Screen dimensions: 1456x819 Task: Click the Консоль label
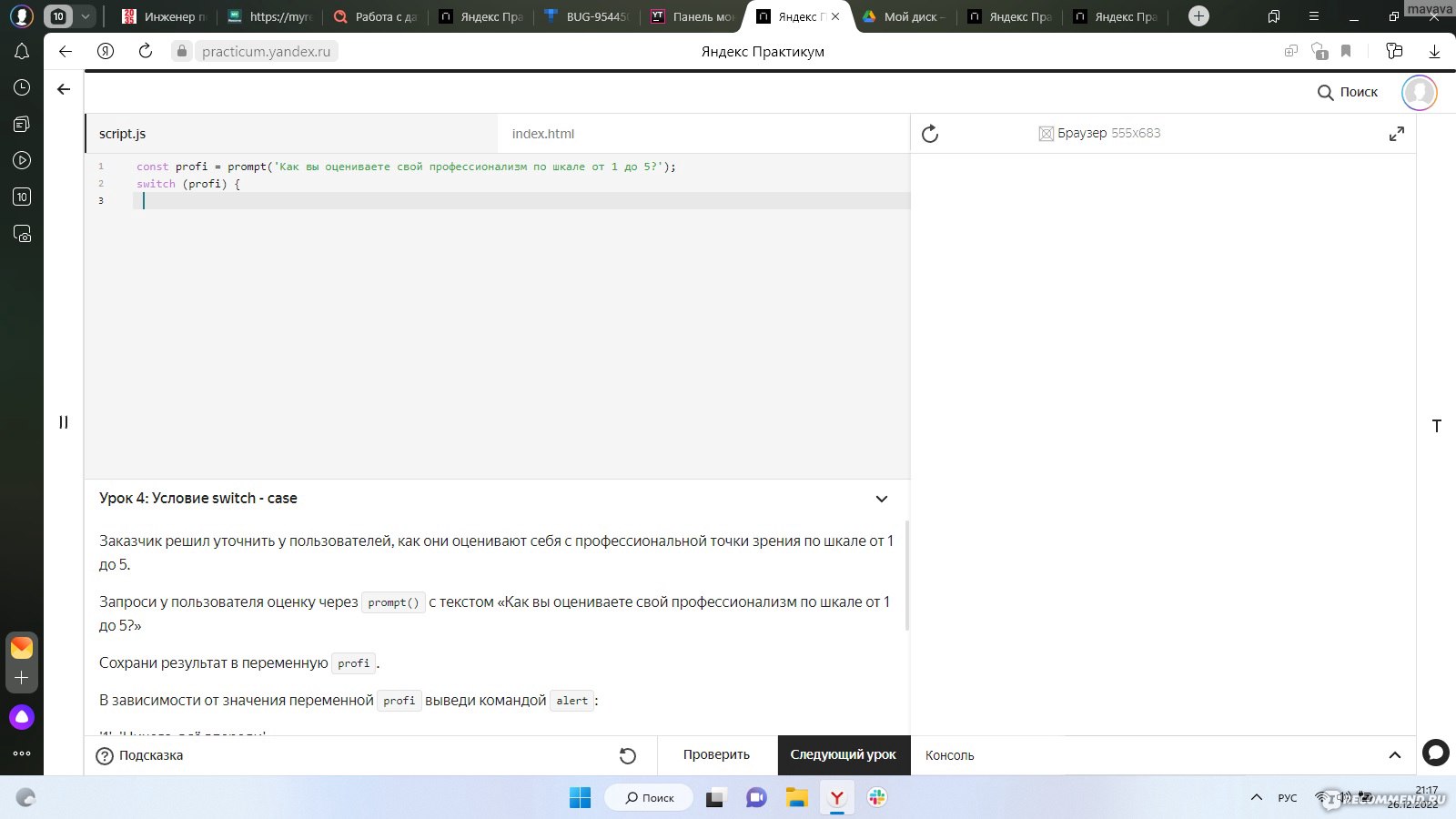click(x=949, y=755)
